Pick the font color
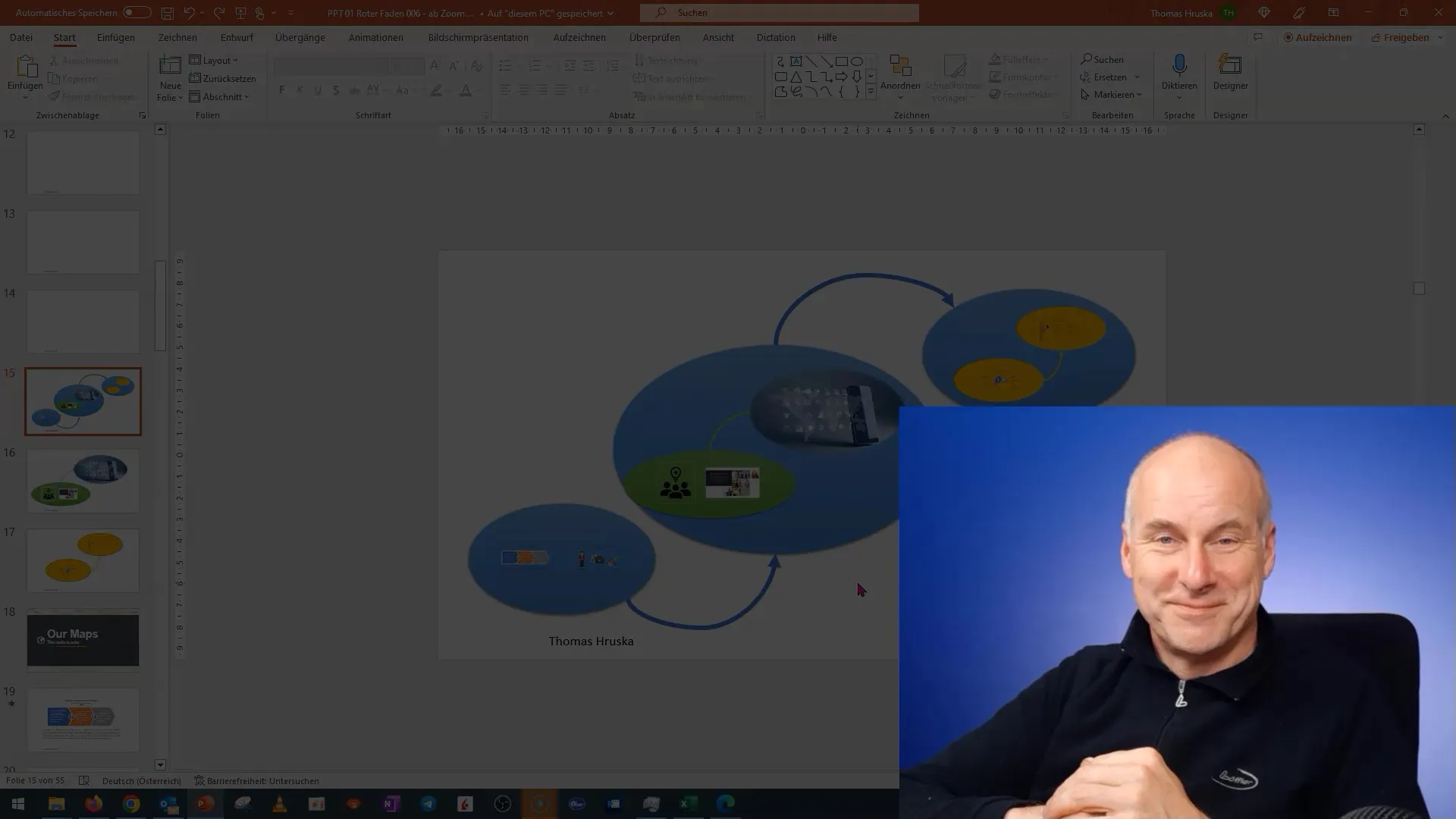The image size is (1456, 819). (x=466, y=90)
